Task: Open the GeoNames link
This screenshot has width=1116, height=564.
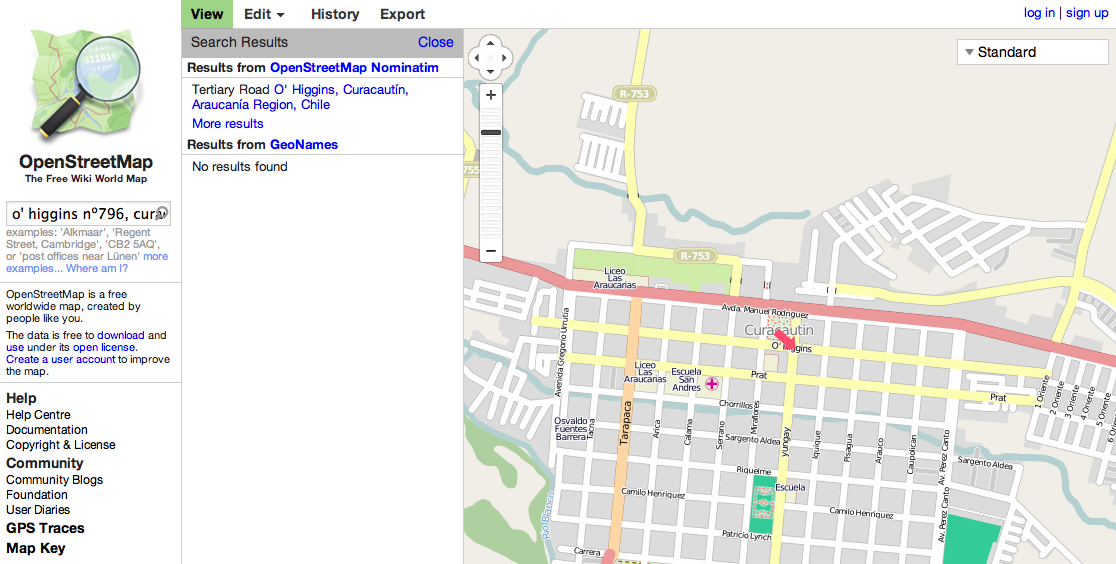Action: coord(304,145)
